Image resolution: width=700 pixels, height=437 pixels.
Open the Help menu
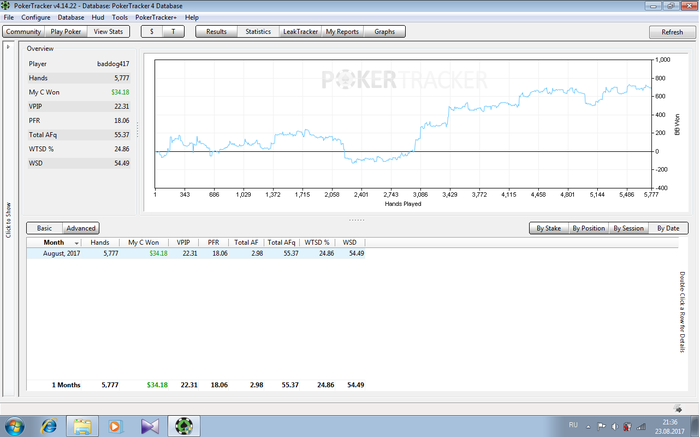pos(192,17)
